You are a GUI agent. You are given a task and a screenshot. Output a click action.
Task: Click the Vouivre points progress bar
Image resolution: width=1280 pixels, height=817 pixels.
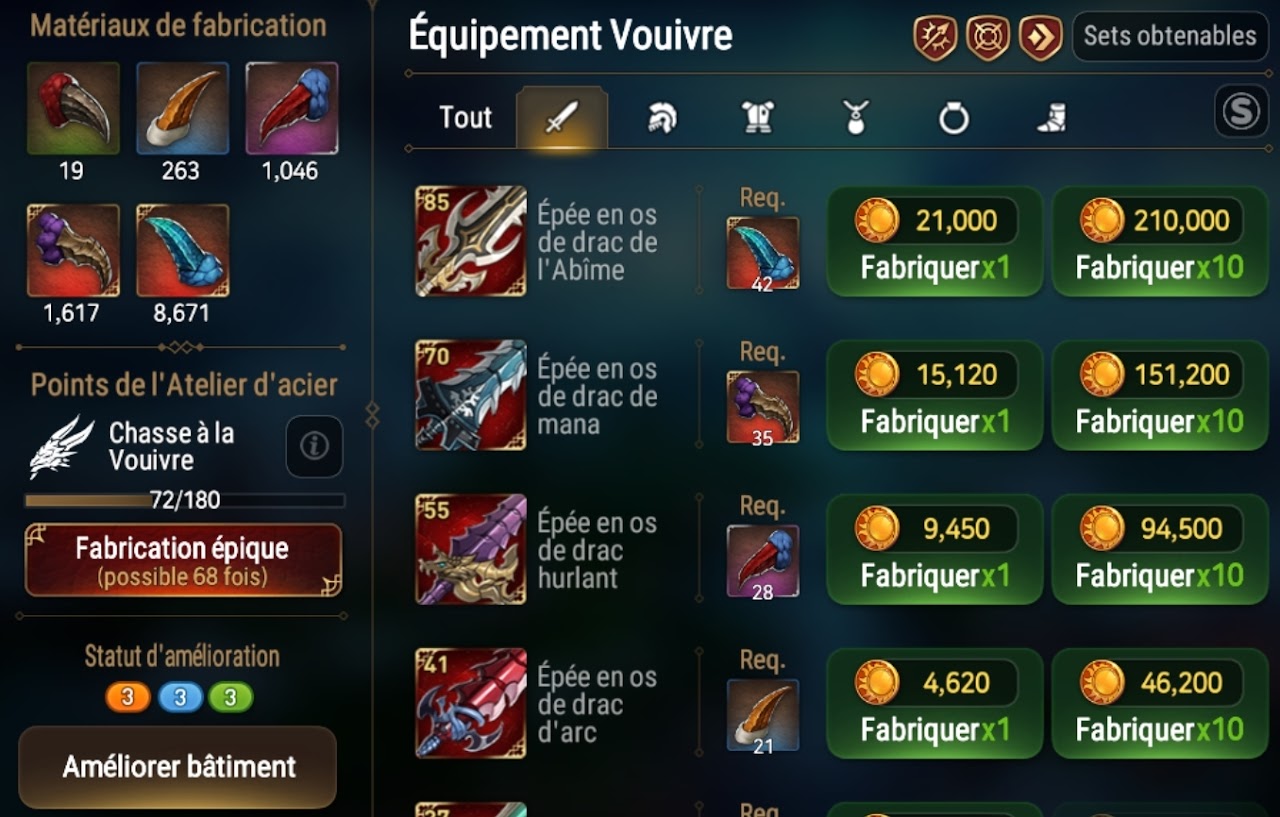tap(184, 500)
